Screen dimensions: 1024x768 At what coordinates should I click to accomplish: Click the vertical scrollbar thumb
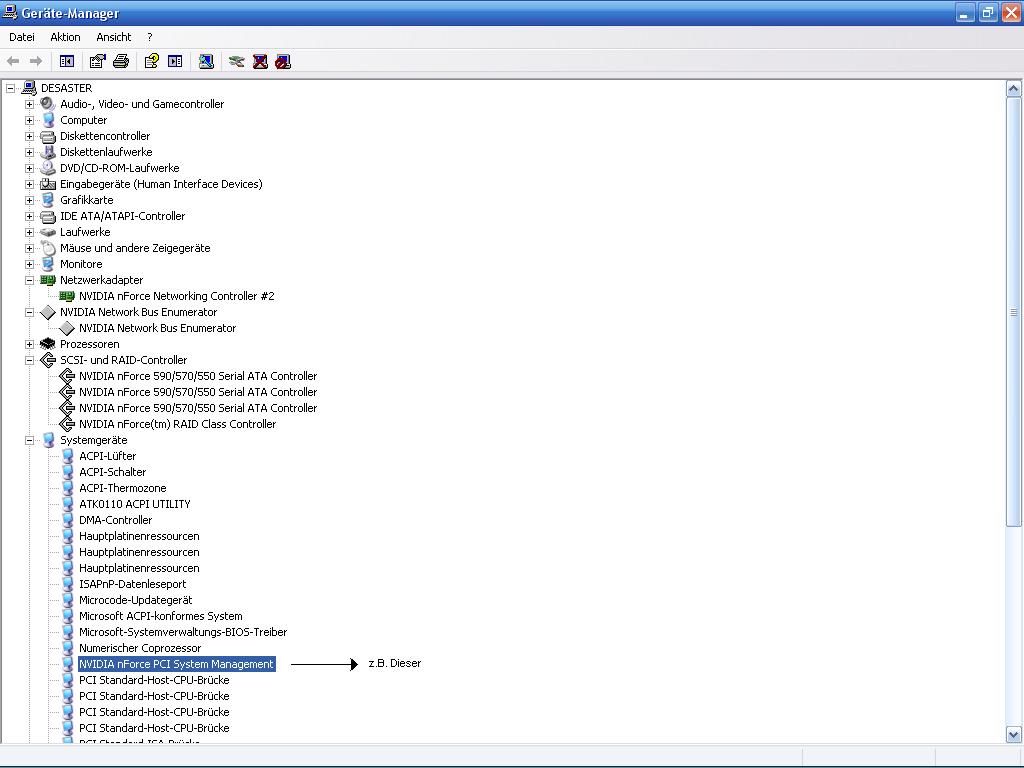click(x=1014, y=312)
